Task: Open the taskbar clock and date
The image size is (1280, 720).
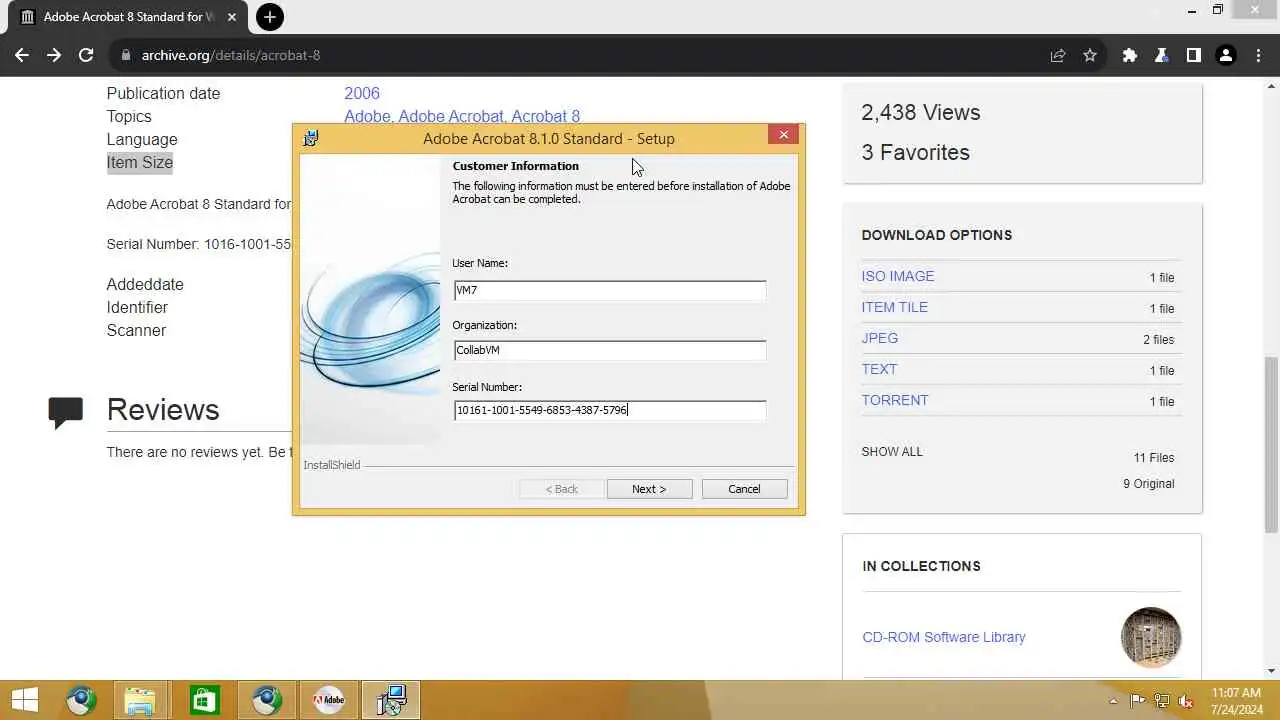Action: point(1236,700)
